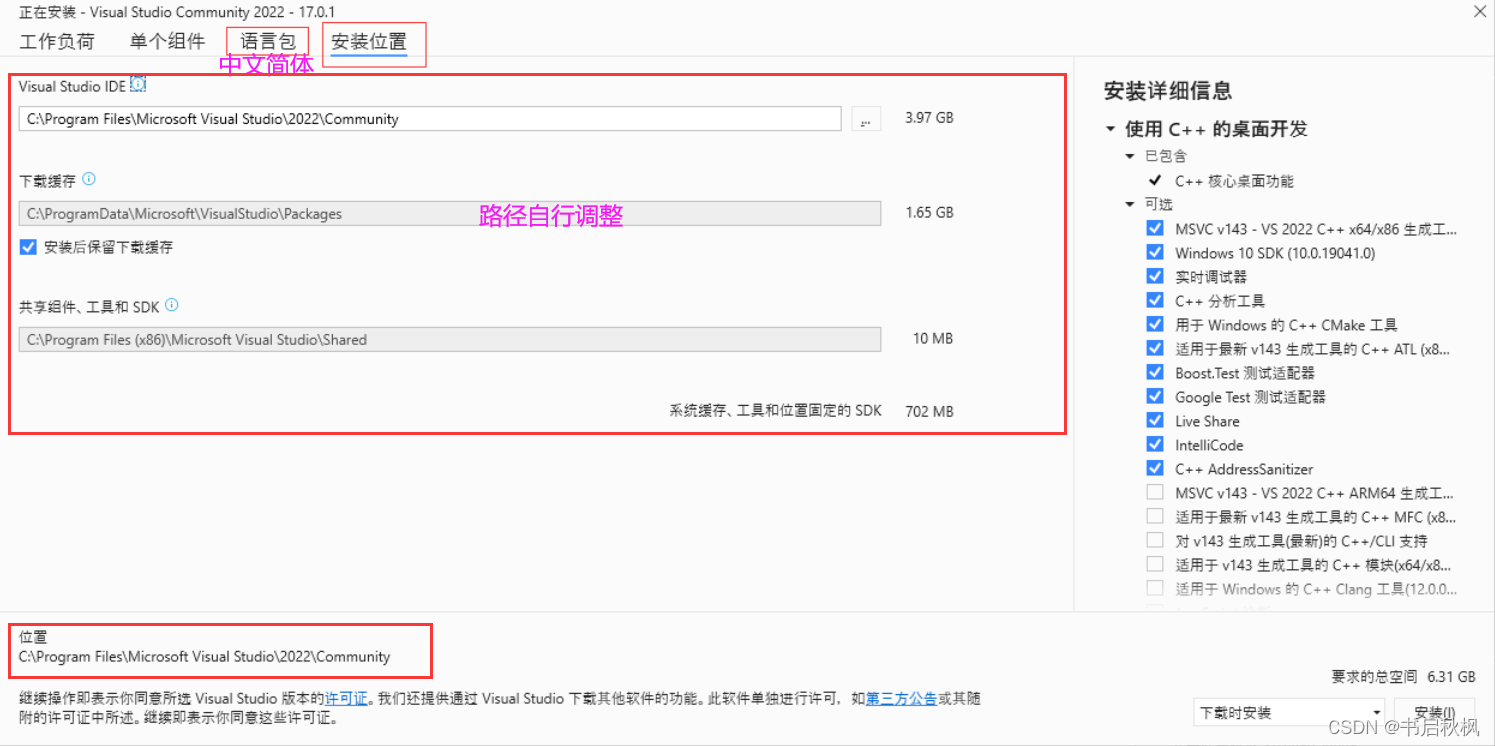Screen dimensions: 1495x746
Task: Check C++ Clang 工具 for Windows
Action: click(x=1155, y=588)
